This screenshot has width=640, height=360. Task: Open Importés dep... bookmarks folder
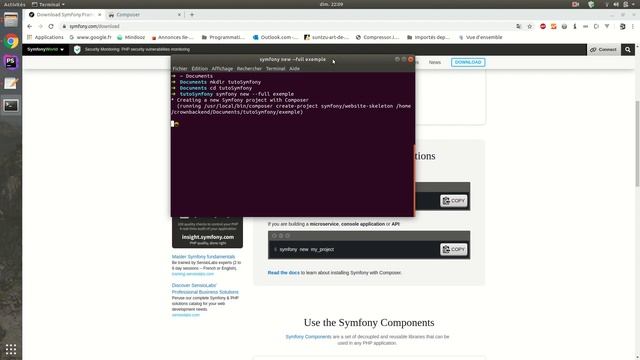(428, 37)
